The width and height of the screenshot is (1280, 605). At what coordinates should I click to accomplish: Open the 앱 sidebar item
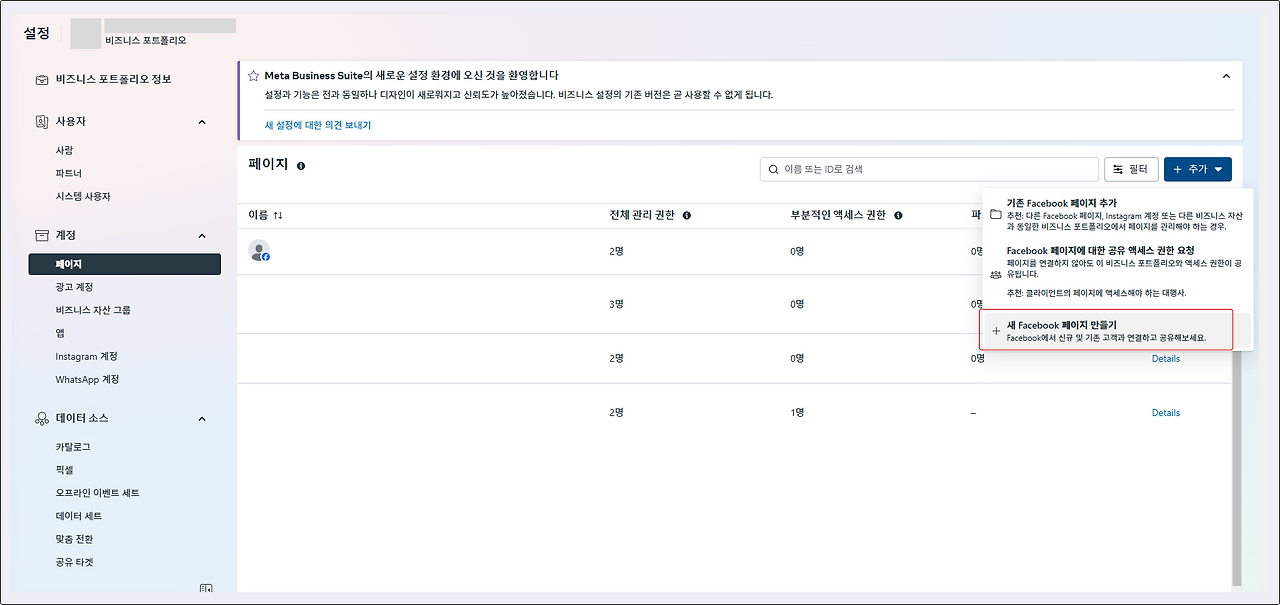[60, 334]
